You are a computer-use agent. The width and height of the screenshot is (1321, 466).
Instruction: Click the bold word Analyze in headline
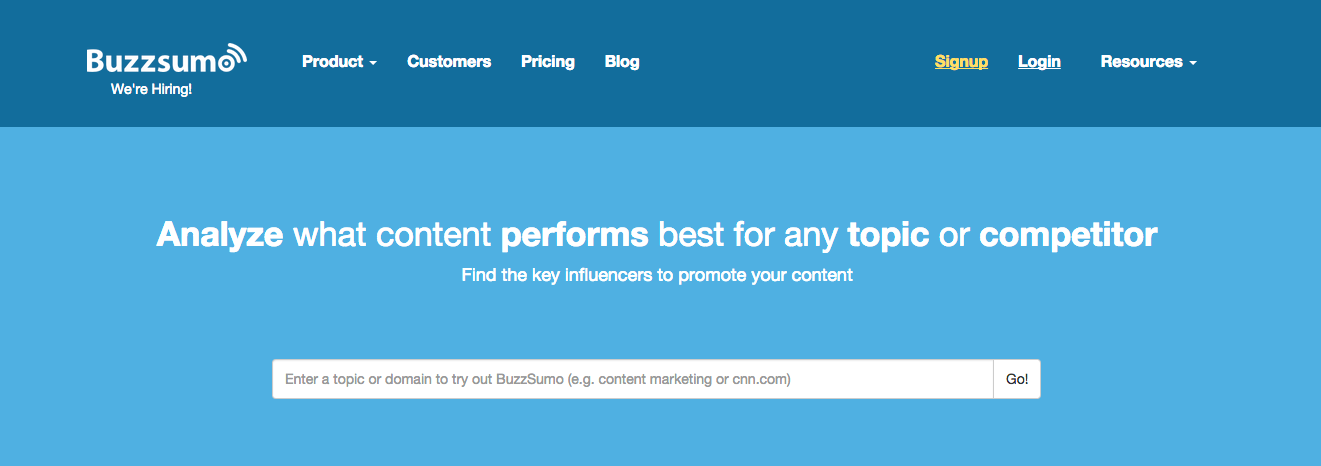pyautogui.click(x=220, y=235)
